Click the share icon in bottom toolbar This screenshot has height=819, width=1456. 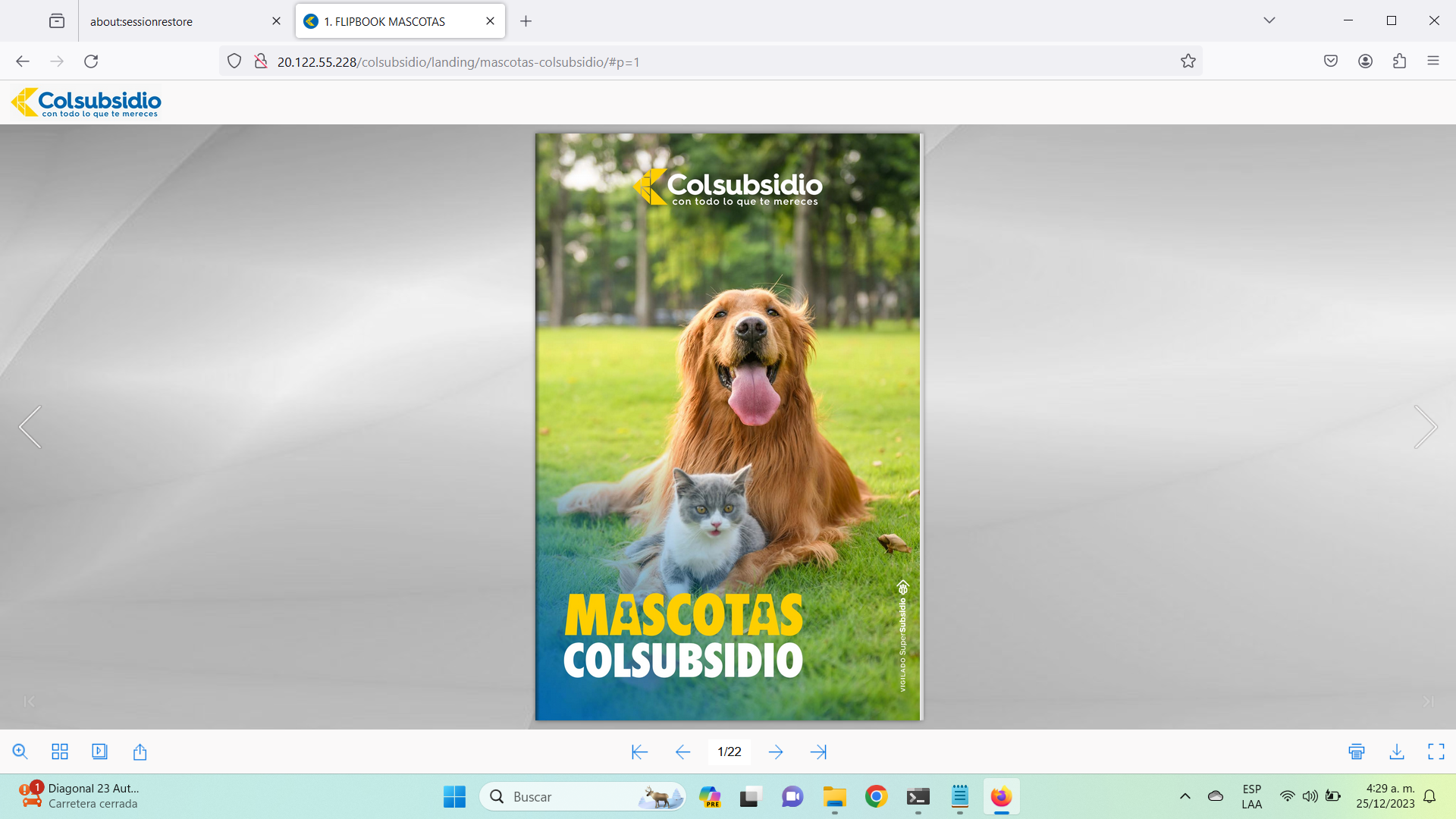140,752
